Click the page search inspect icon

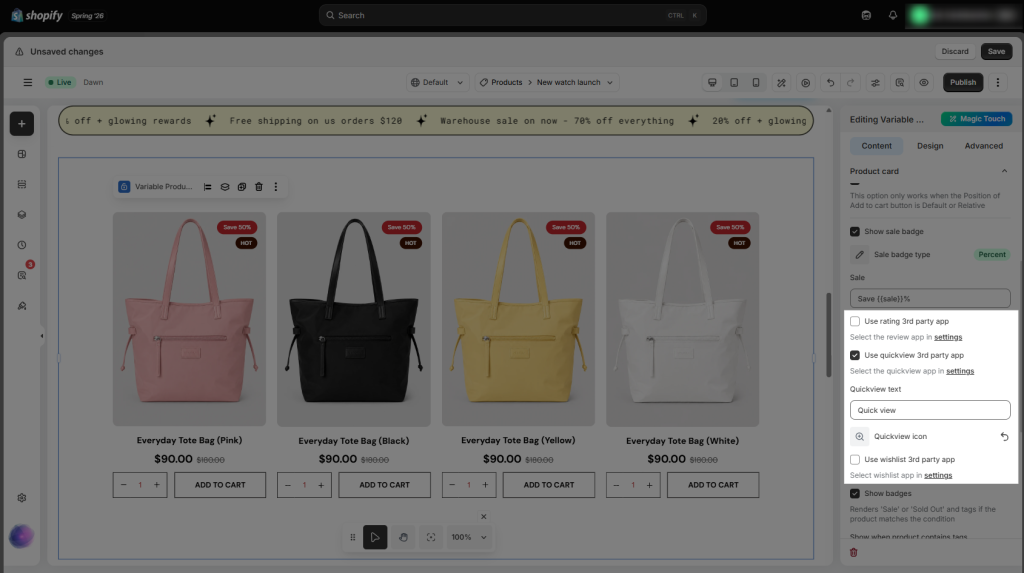coord(900,82)
